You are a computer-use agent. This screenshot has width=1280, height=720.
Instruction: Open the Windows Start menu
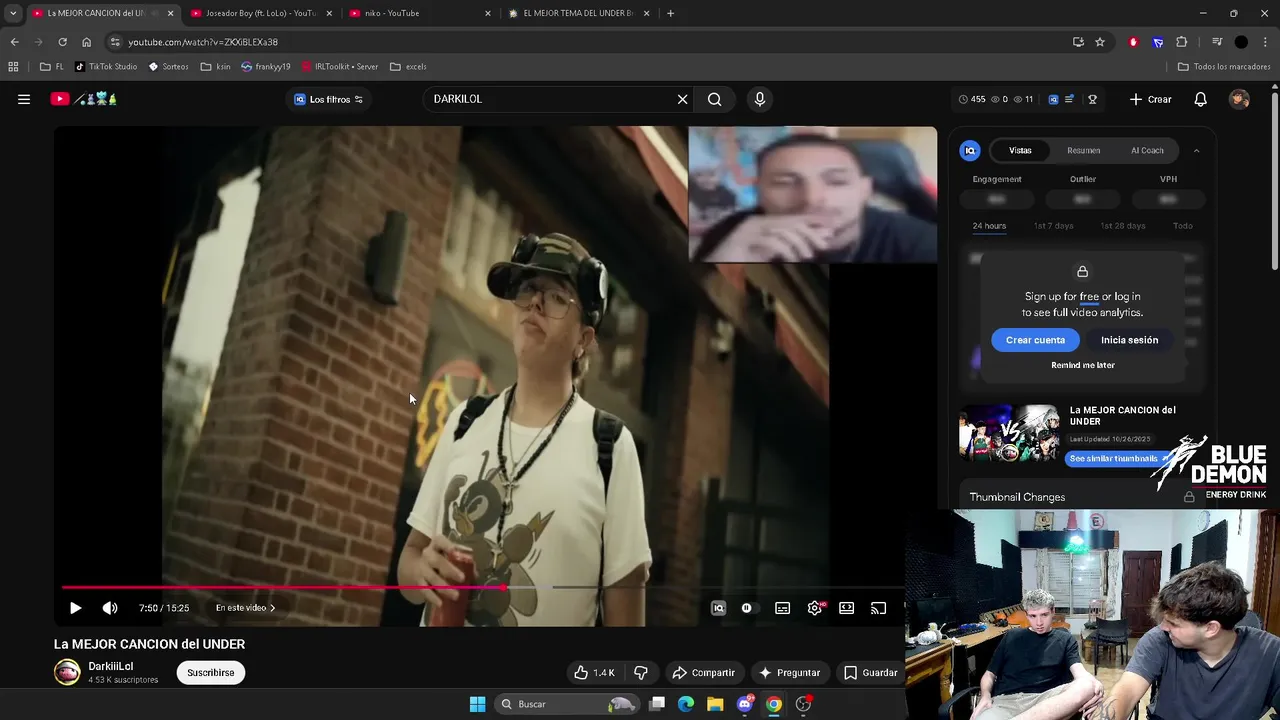coord(477,704)
